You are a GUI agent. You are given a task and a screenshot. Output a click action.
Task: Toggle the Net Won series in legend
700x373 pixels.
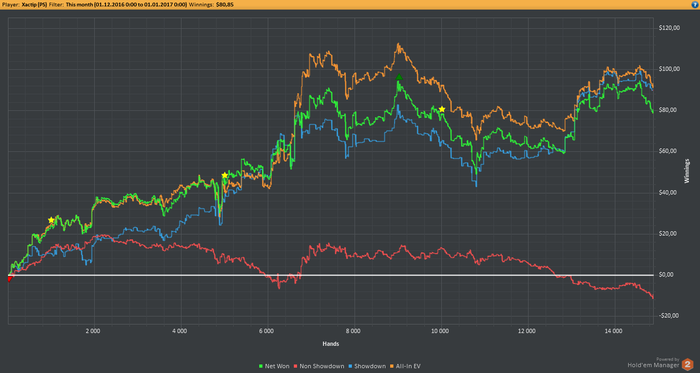coord(274,366)
